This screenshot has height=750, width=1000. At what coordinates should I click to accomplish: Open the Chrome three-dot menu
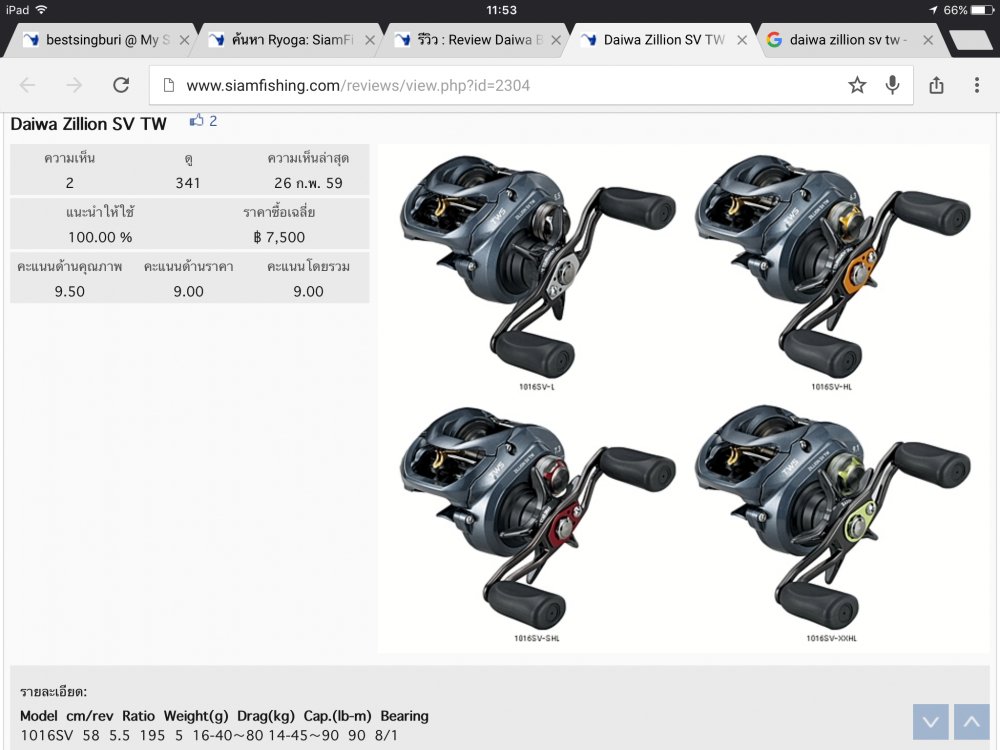pyautogui.click(x=976, y=85)
